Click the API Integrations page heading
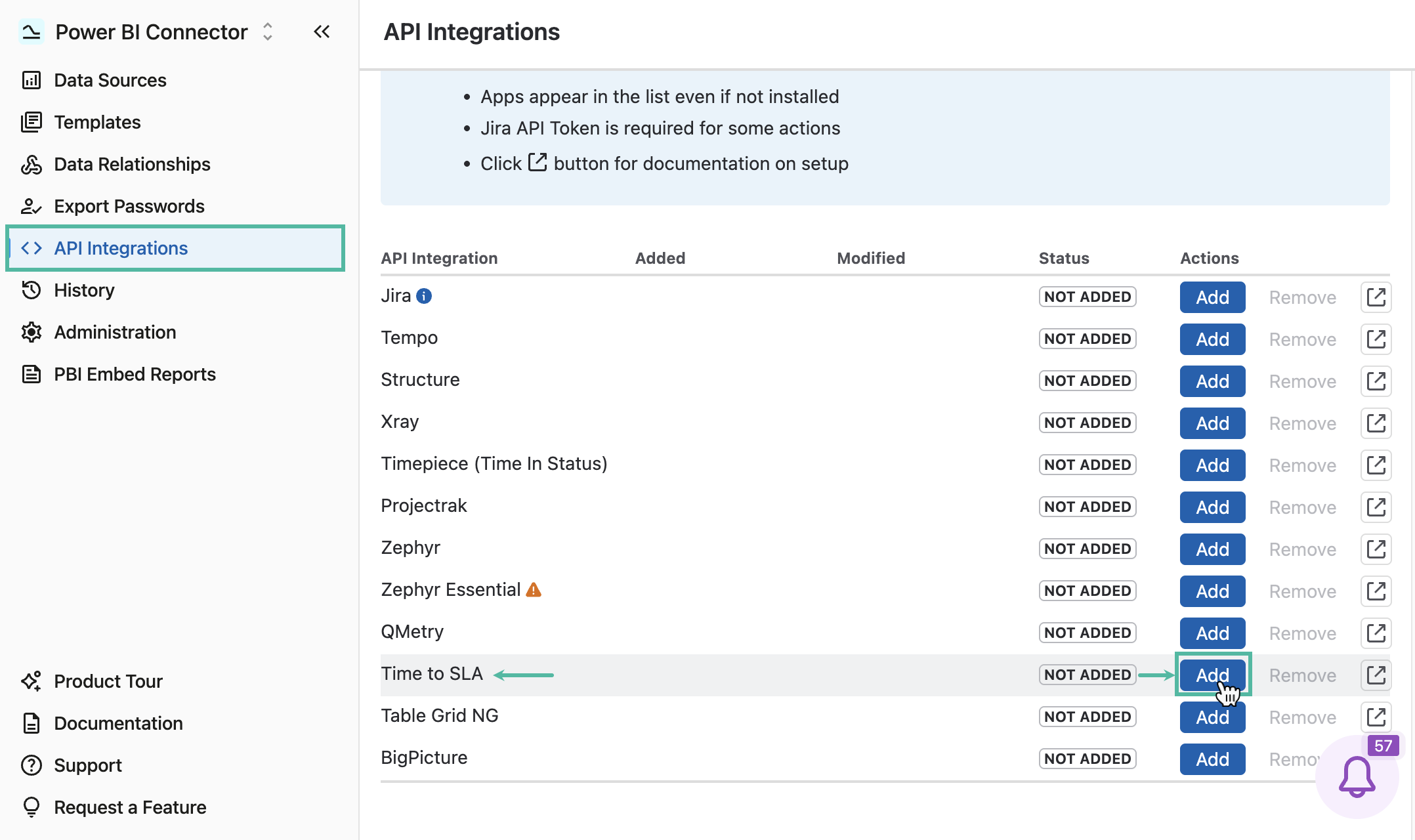This screenshot has width=1415, height=840. pos(471,31)
